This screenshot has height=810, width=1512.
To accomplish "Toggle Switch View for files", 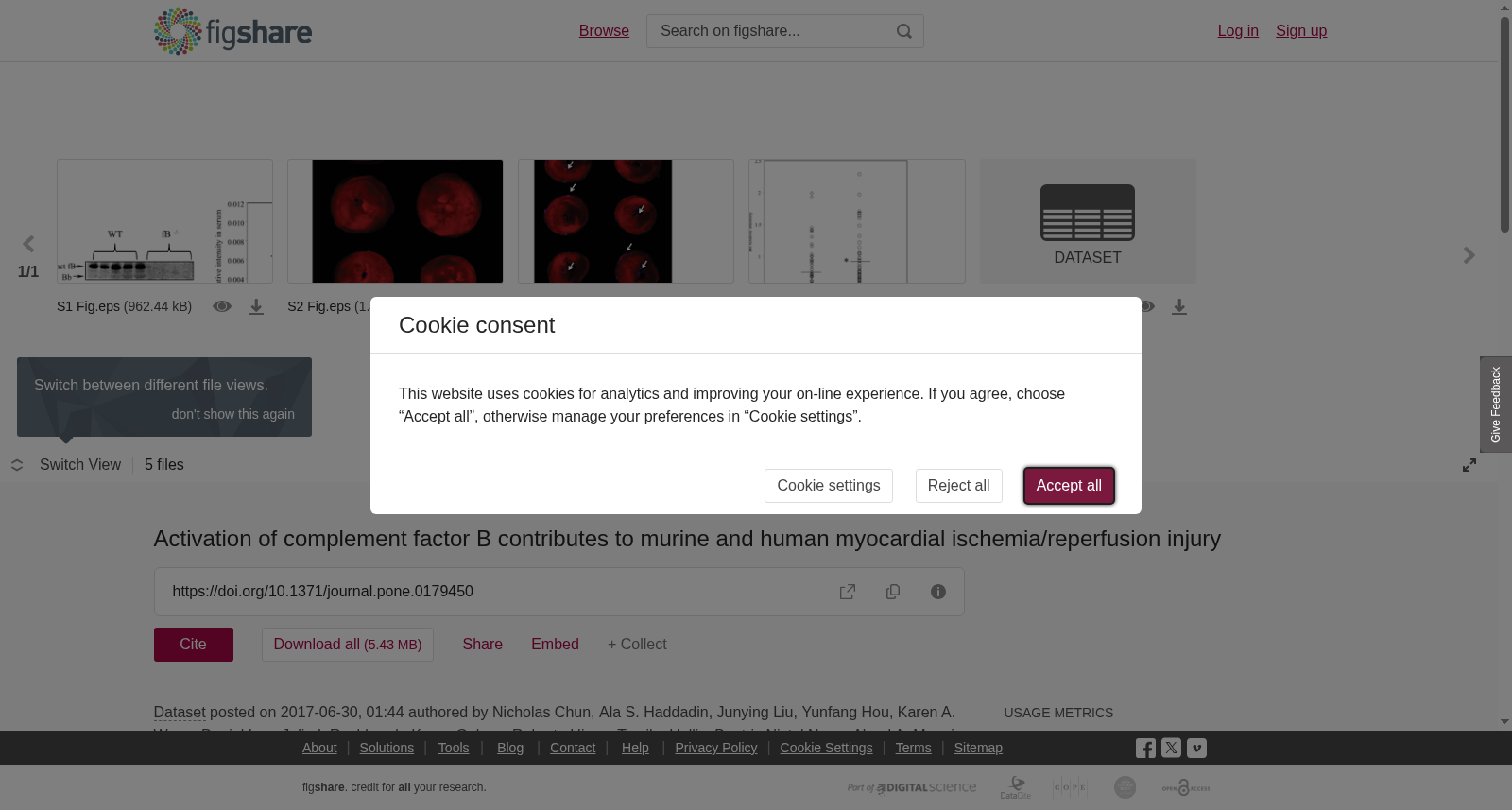I will pyautogui.click(x=66, y=465).
